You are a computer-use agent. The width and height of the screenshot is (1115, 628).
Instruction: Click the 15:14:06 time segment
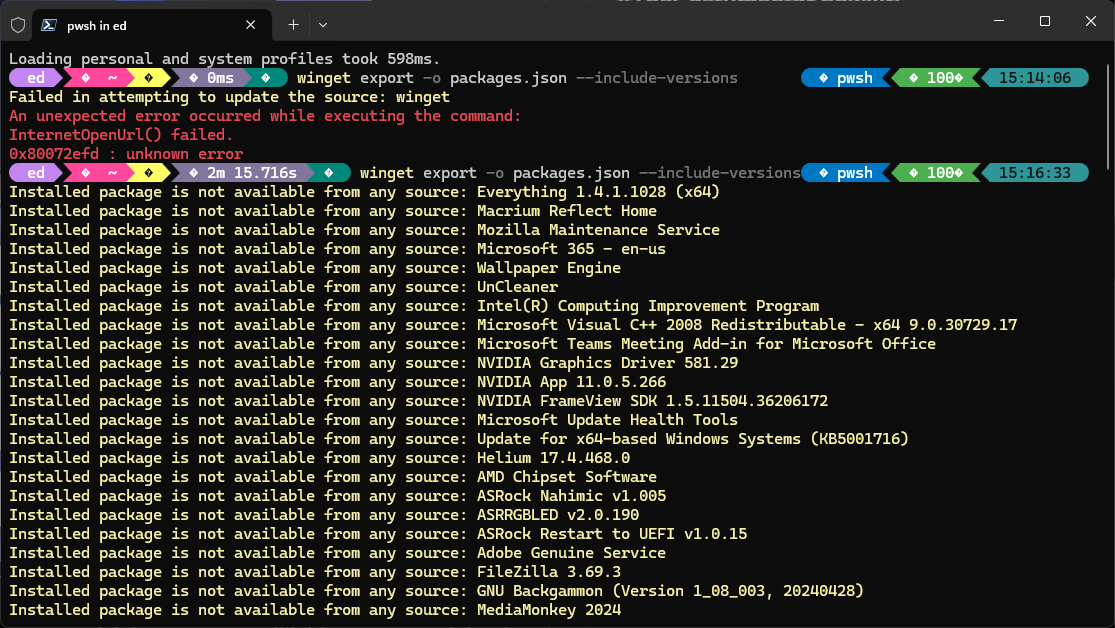tap(1034, 78)
